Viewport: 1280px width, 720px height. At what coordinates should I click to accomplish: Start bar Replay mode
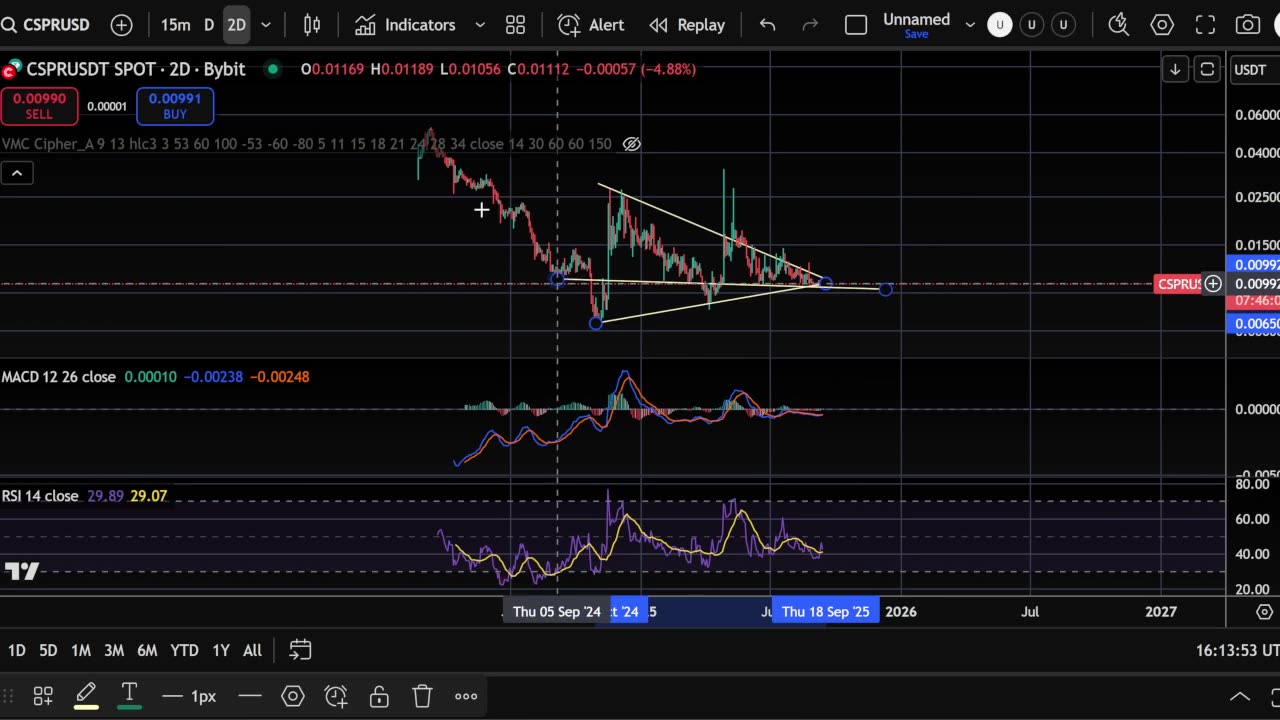(x=687, y=25)
